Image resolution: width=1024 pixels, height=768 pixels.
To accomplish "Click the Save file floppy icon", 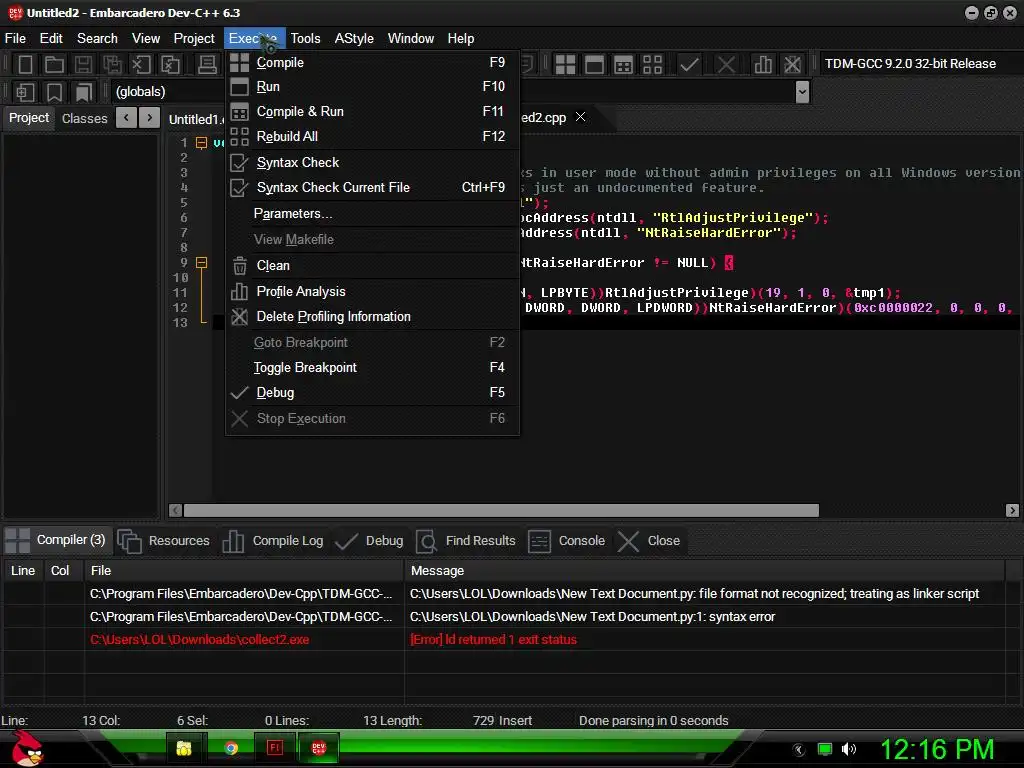I will (x=83, y=64).
